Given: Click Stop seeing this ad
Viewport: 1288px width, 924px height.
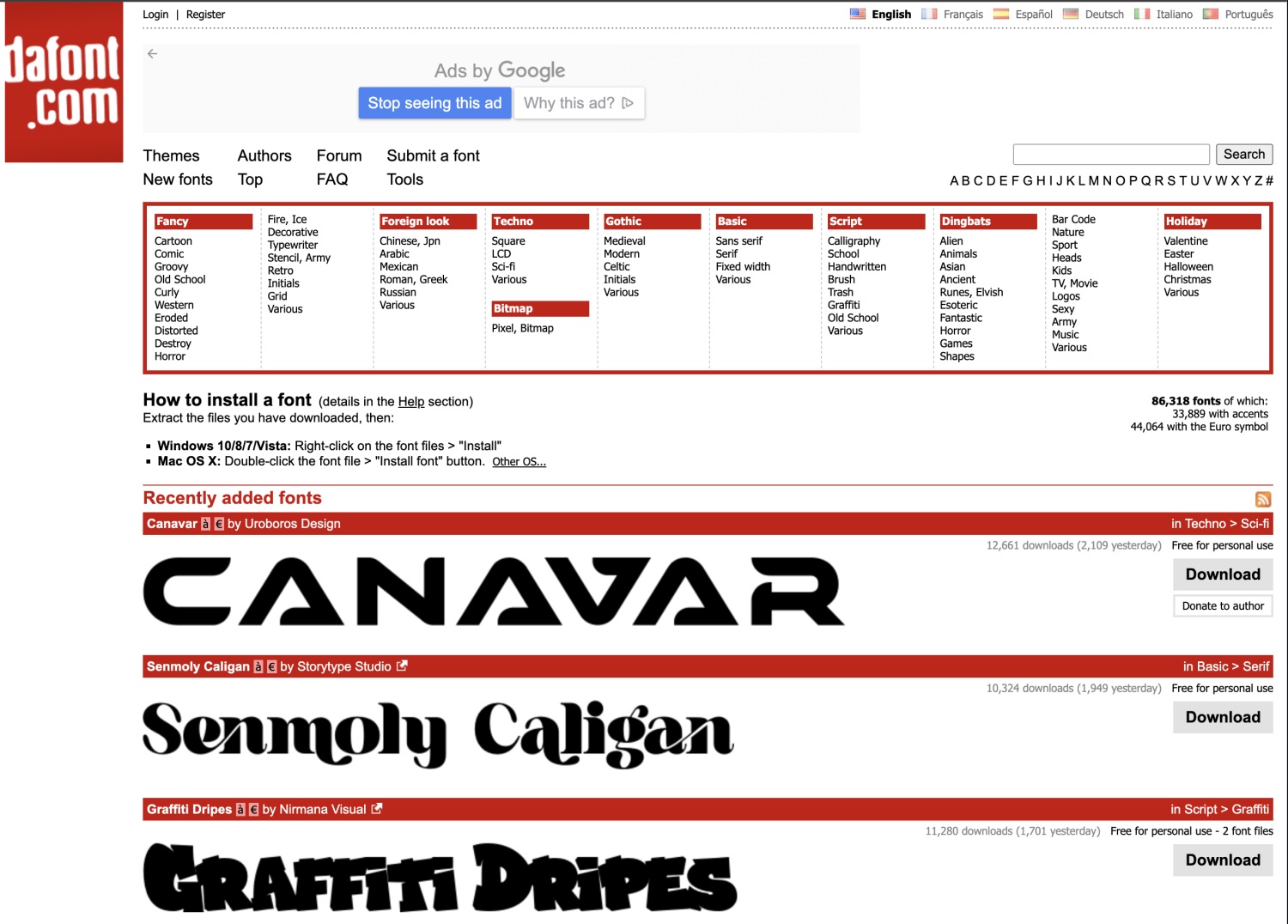Looking at the screenshot, I should (434, 103).
